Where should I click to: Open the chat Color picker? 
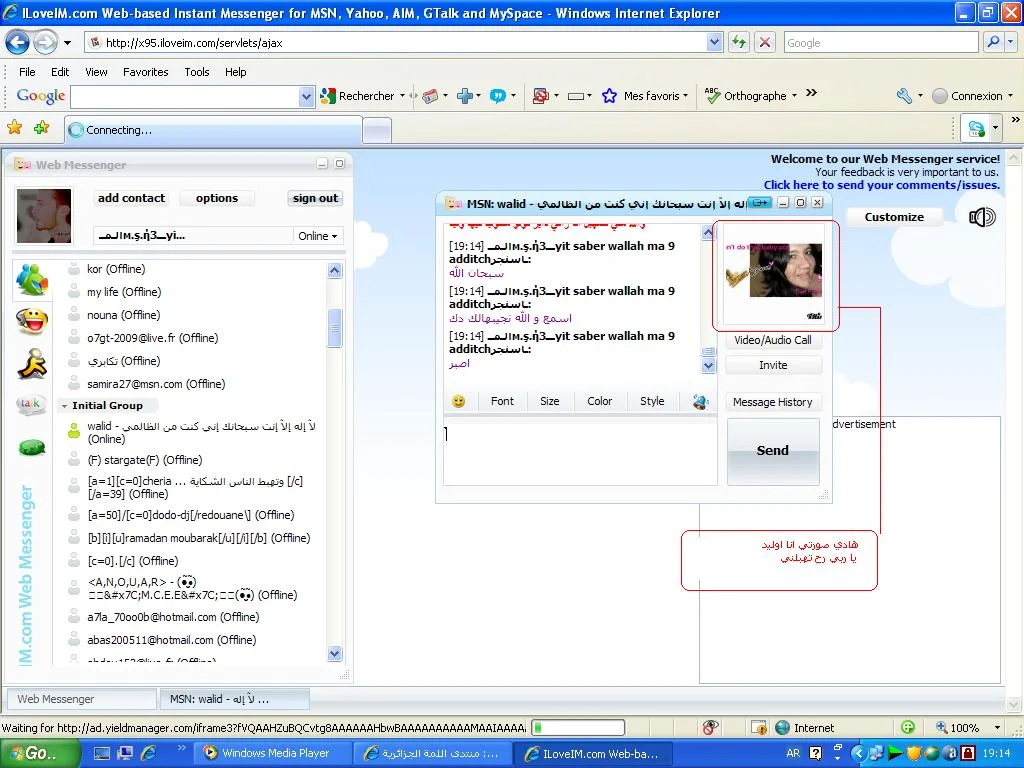(599, 401)
